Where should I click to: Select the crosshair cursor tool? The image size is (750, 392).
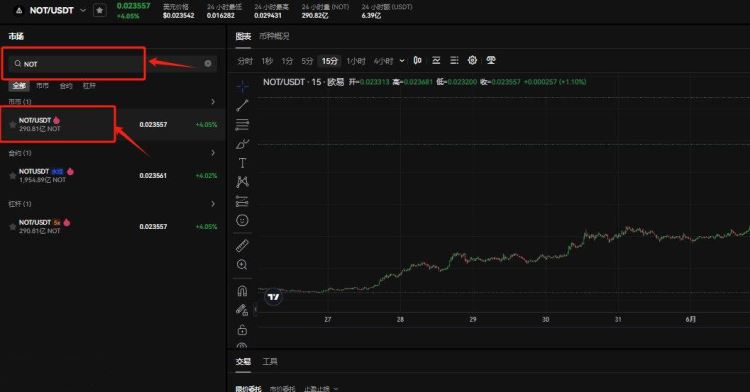point(242,86)
